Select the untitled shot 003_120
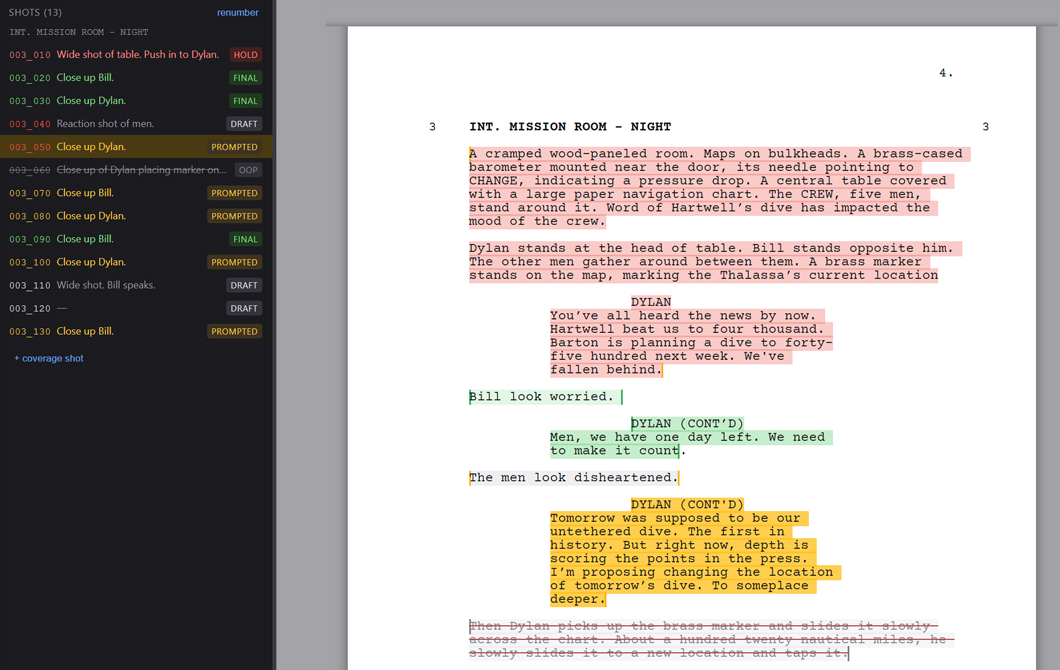The width and height of the screenshot is (1060, 670). click(135, 308)
